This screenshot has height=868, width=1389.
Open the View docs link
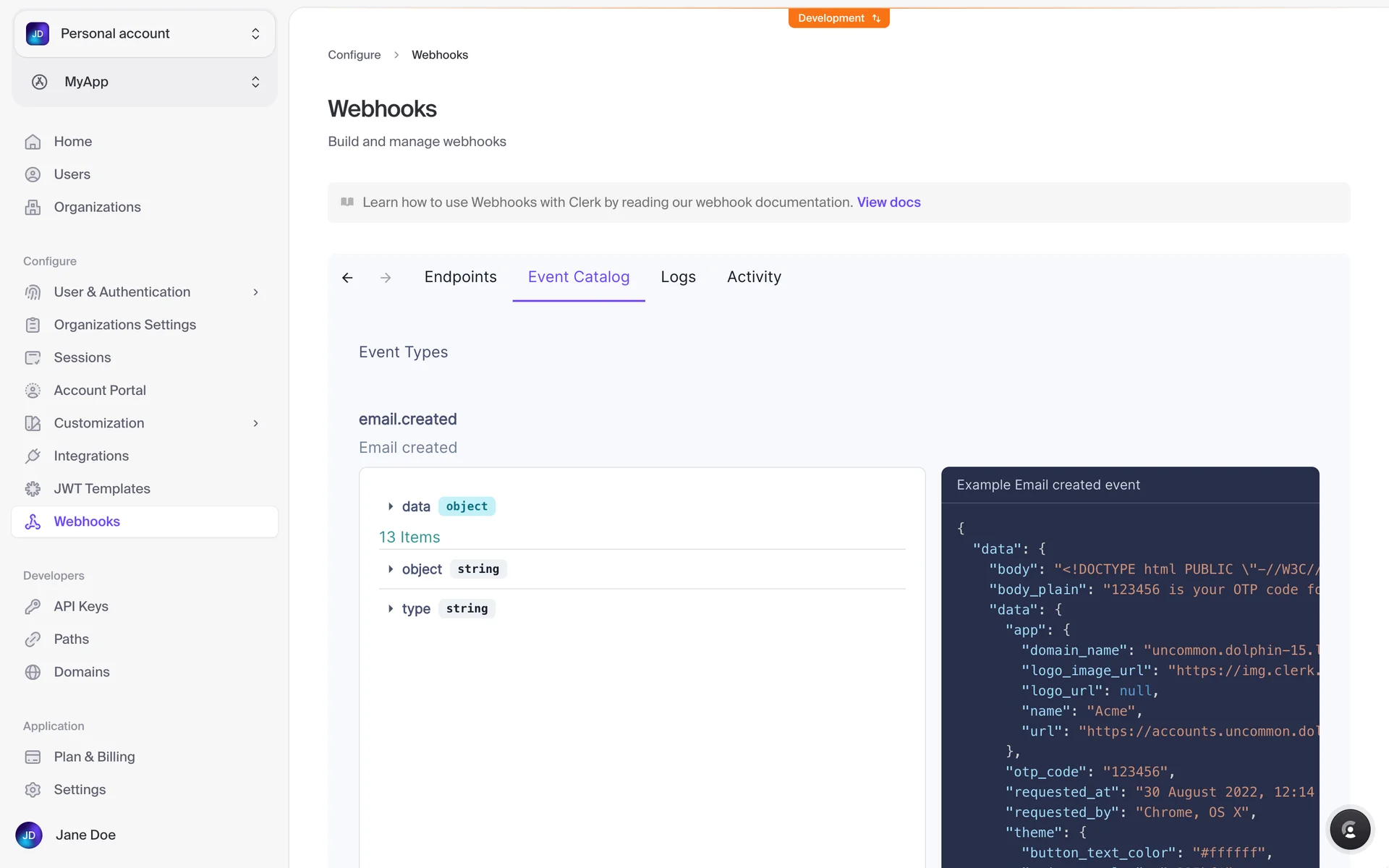(x=888, y=203)
